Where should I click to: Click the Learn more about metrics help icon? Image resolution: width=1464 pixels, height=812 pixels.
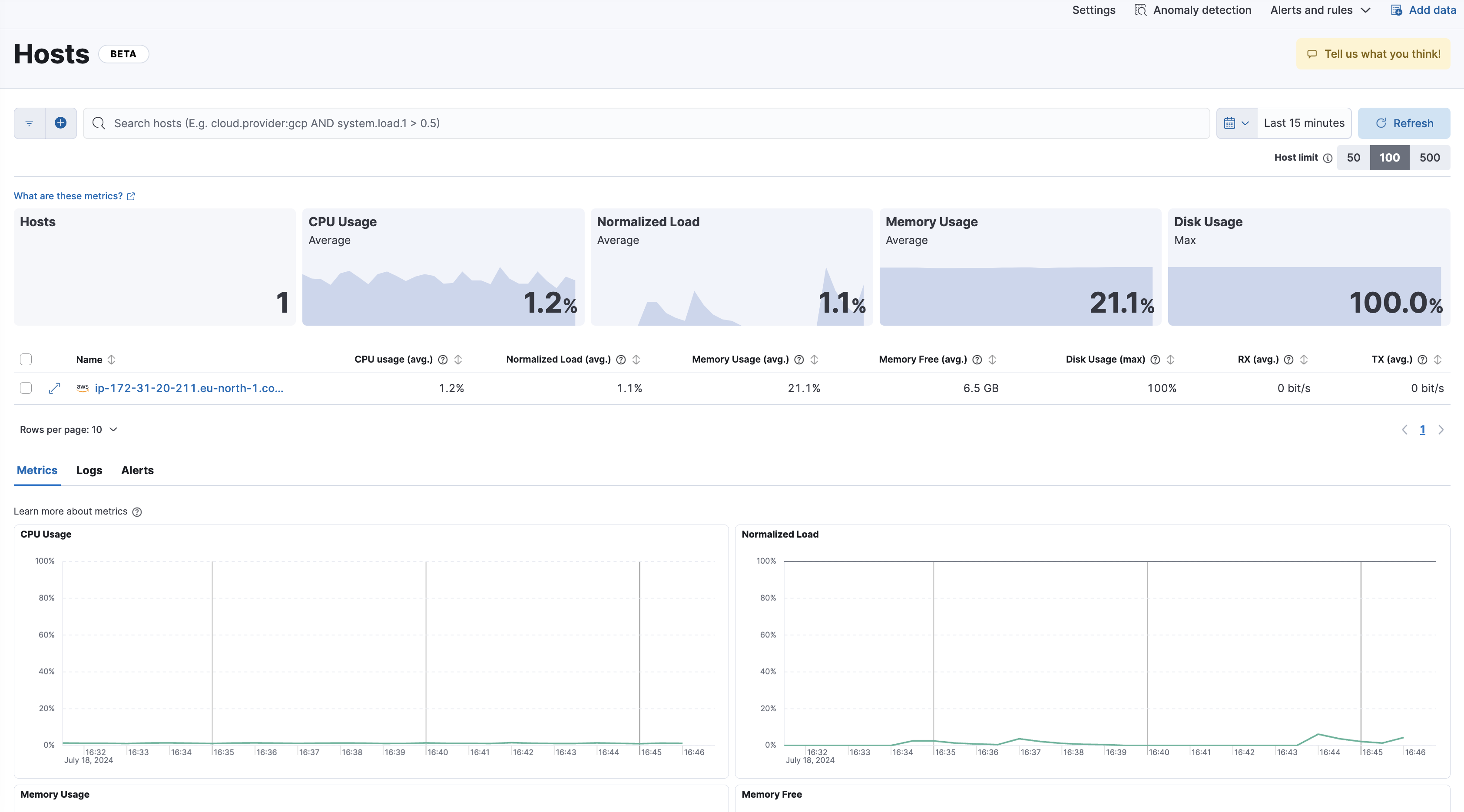click(x=137, y=512)
